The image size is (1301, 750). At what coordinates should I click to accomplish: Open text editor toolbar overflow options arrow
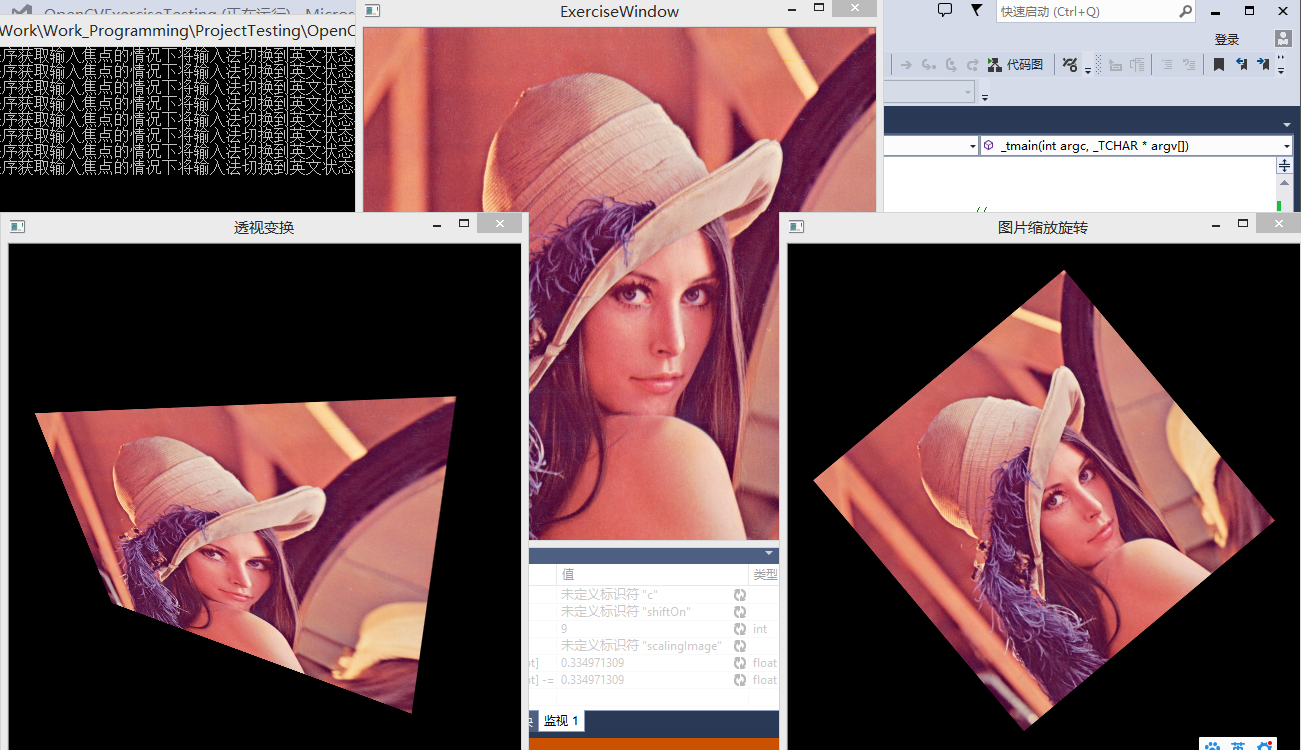click(x=1281, y=71)
